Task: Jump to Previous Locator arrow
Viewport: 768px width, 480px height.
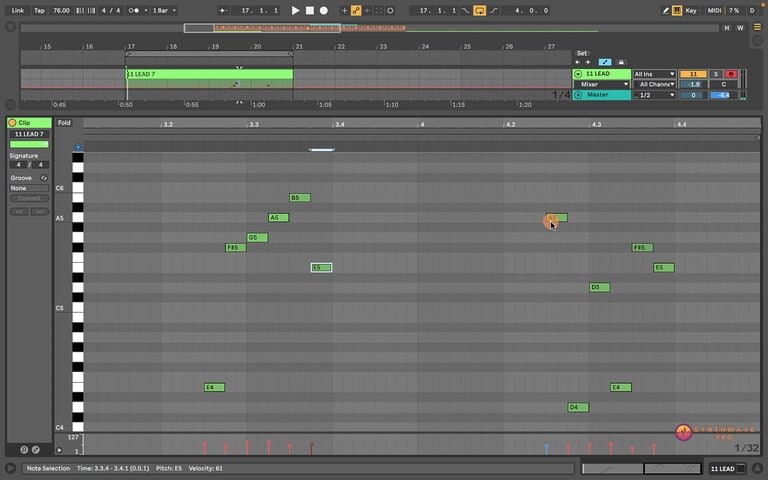Action: [x=577, y=62]
